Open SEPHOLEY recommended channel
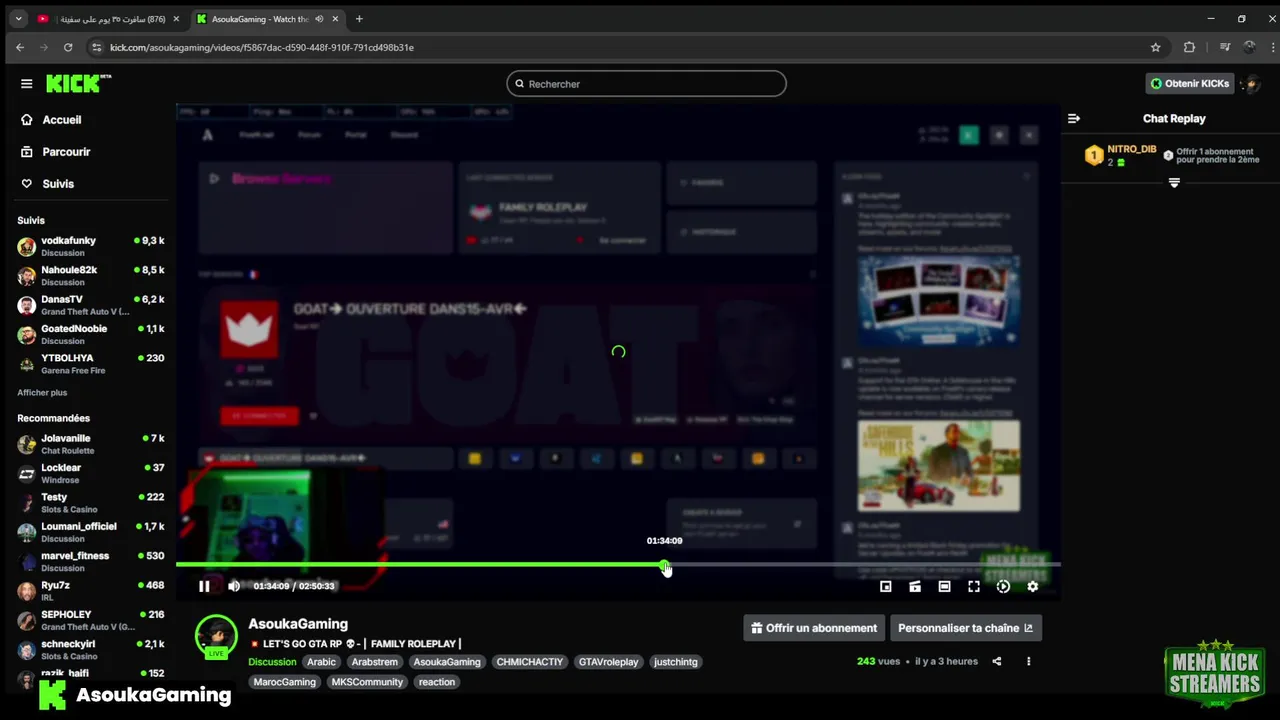This screenshot has width=1280, height=720. coord(90,620)
